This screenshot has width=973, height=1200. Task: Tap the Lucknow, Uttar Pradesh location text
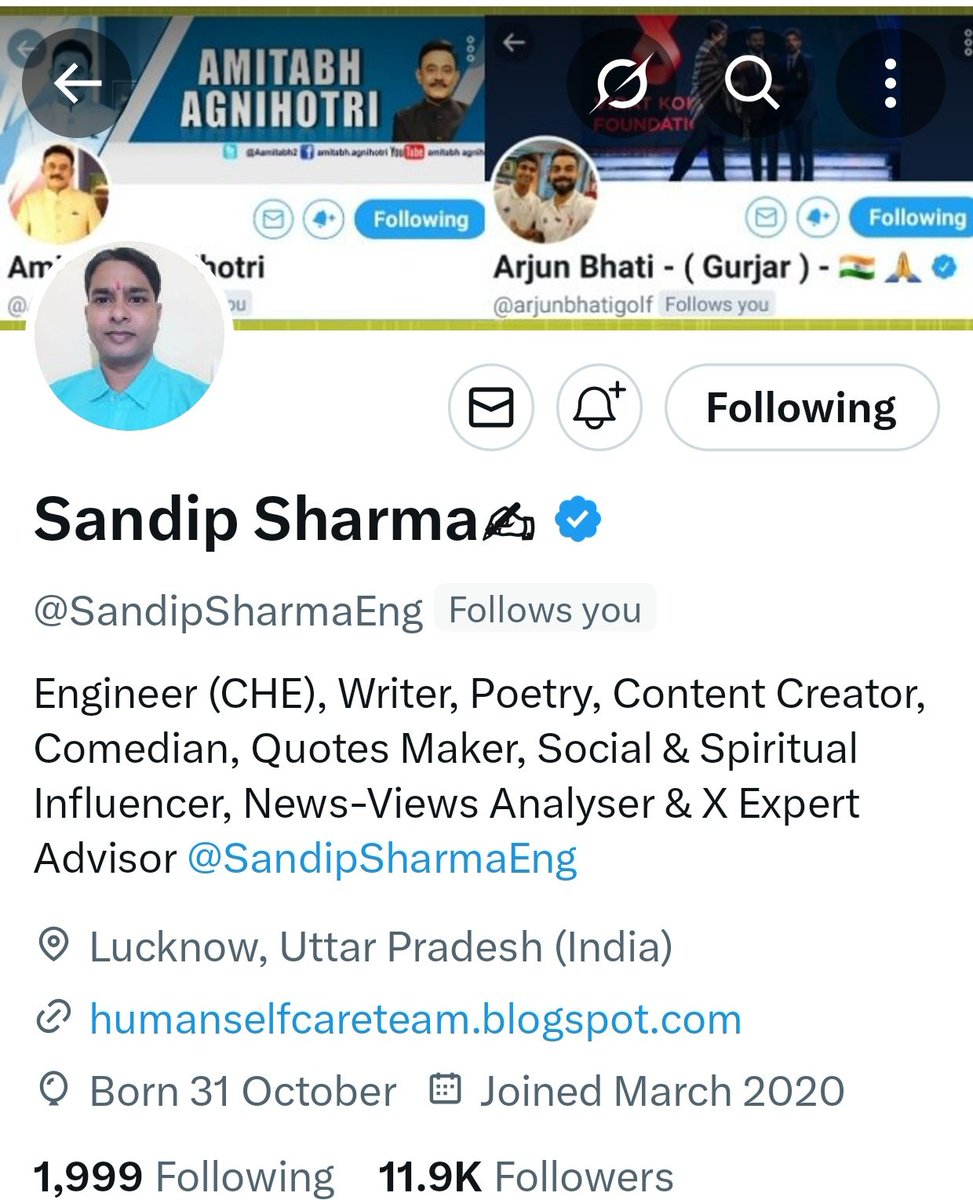tap(380, 946)
